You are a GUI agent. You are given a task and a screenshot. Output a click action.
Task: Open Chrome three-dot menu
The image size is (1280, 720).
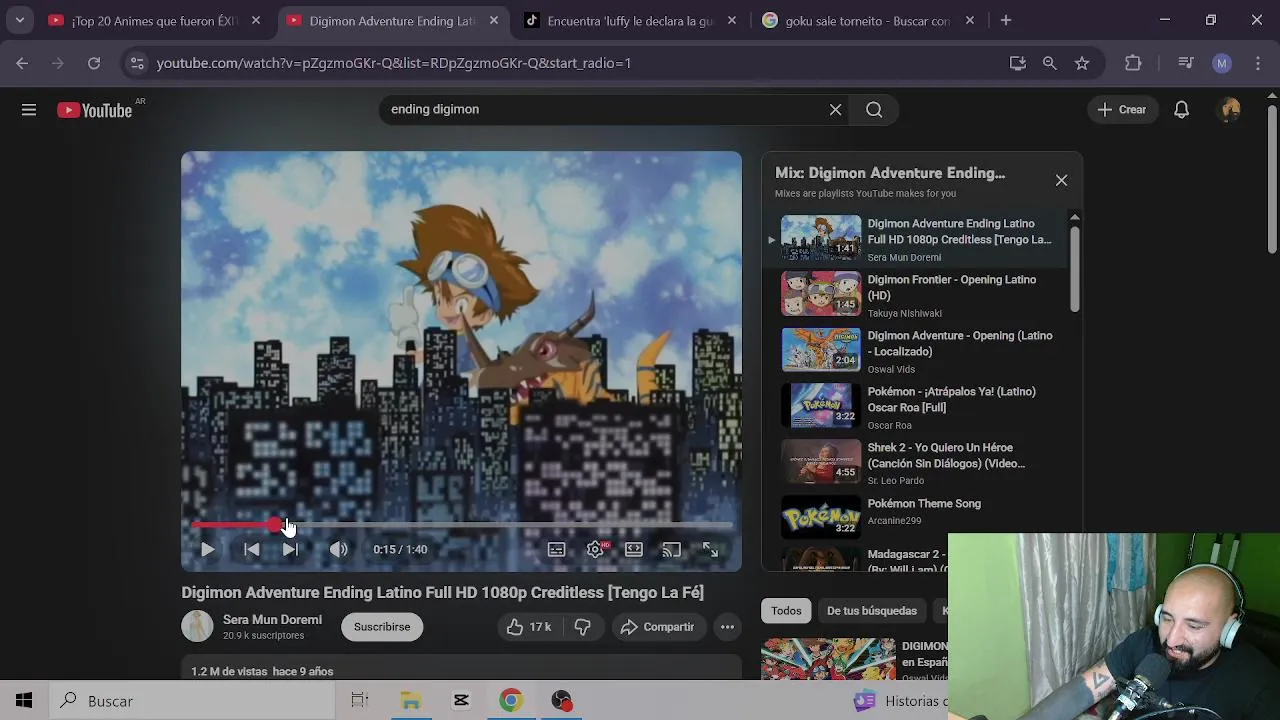point(1258,63)
